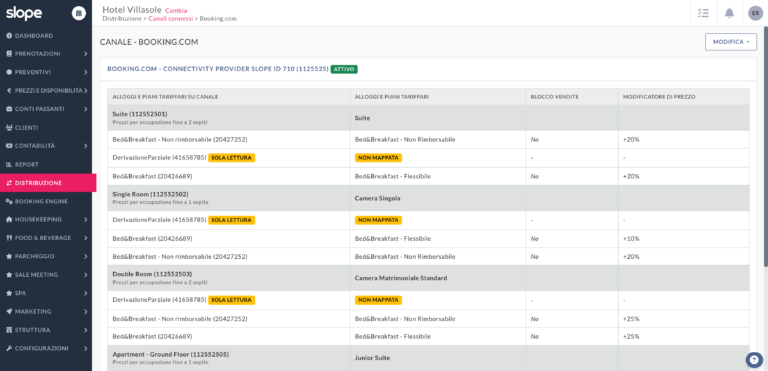Image resolution: width=768 pixels, height=371 pixels.
Task: Click the Clienti people icon
Action: point(9,127)
